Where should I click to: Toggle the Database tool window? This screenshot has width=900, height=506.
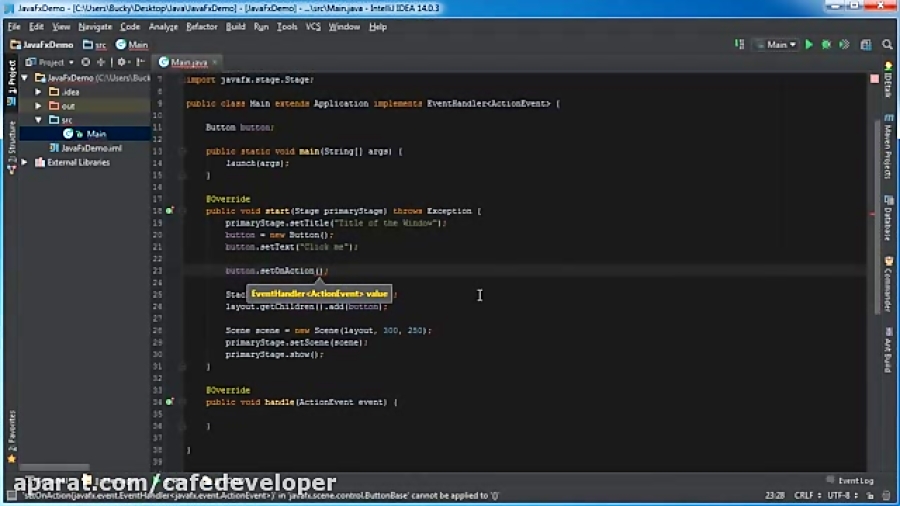tap(888, 218)
